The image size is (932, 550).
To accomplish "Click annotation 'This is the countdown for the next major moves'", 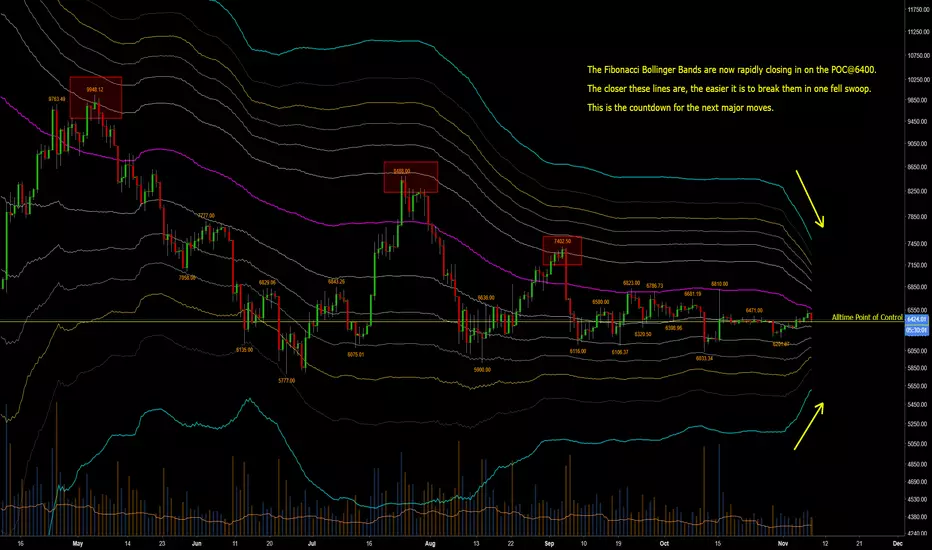I will 681,108.
